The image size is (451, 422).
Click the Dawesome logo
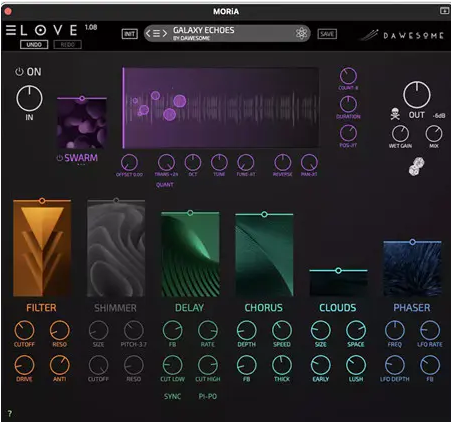tap(403, 35)
